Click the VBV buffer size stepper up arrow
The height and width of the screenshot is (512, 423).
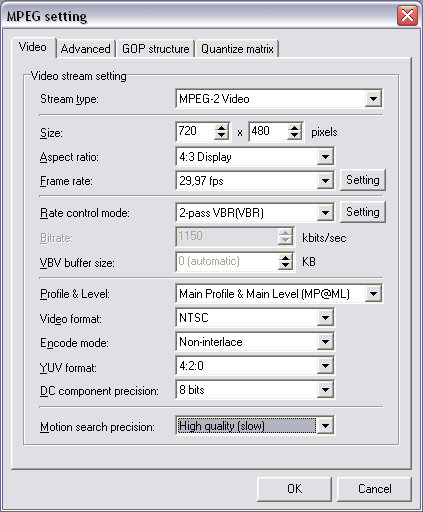(x=285, y=257)
